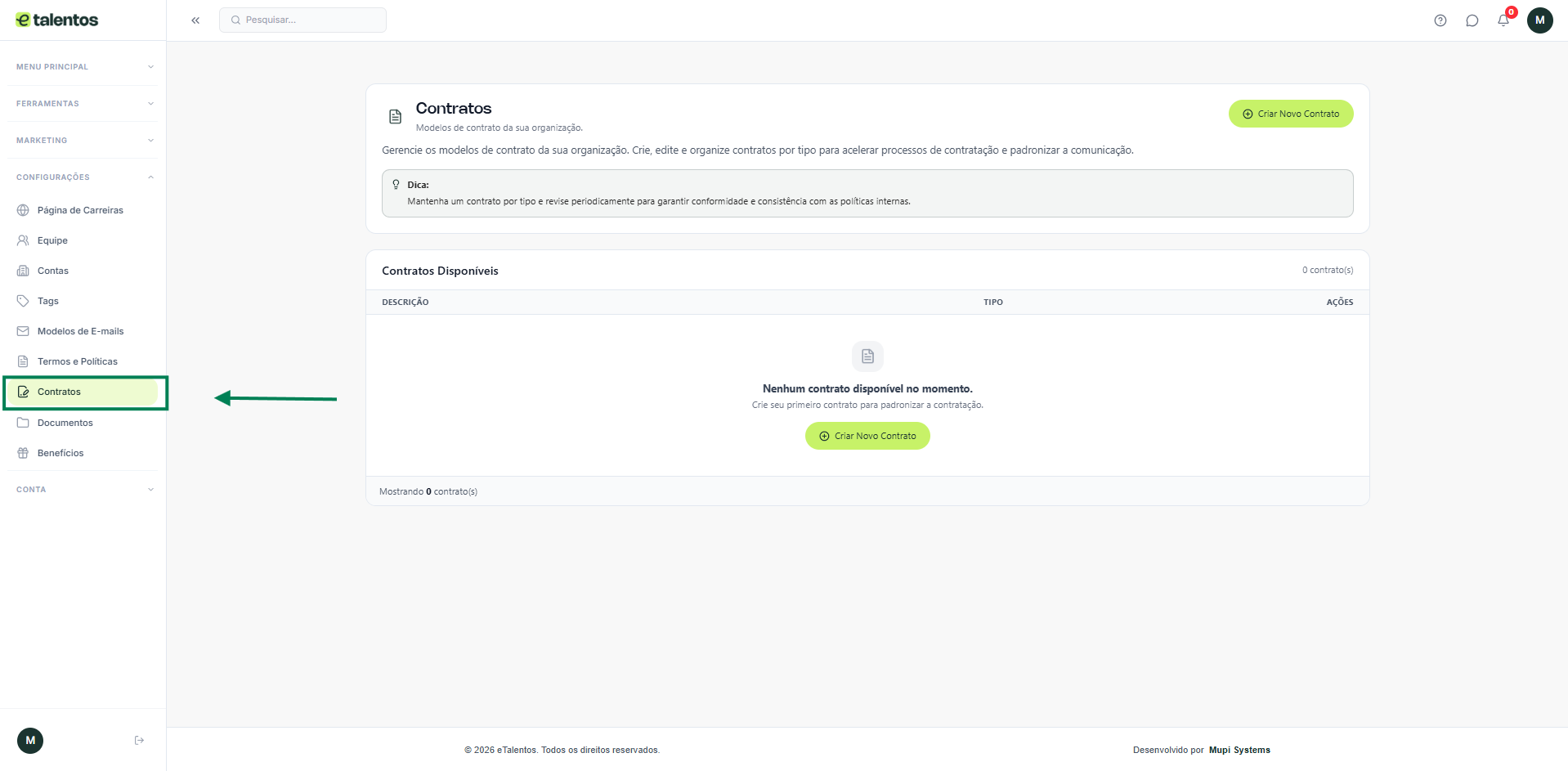
Task: Click the Mupi Systems footer link
Action: click(1239, 750)
